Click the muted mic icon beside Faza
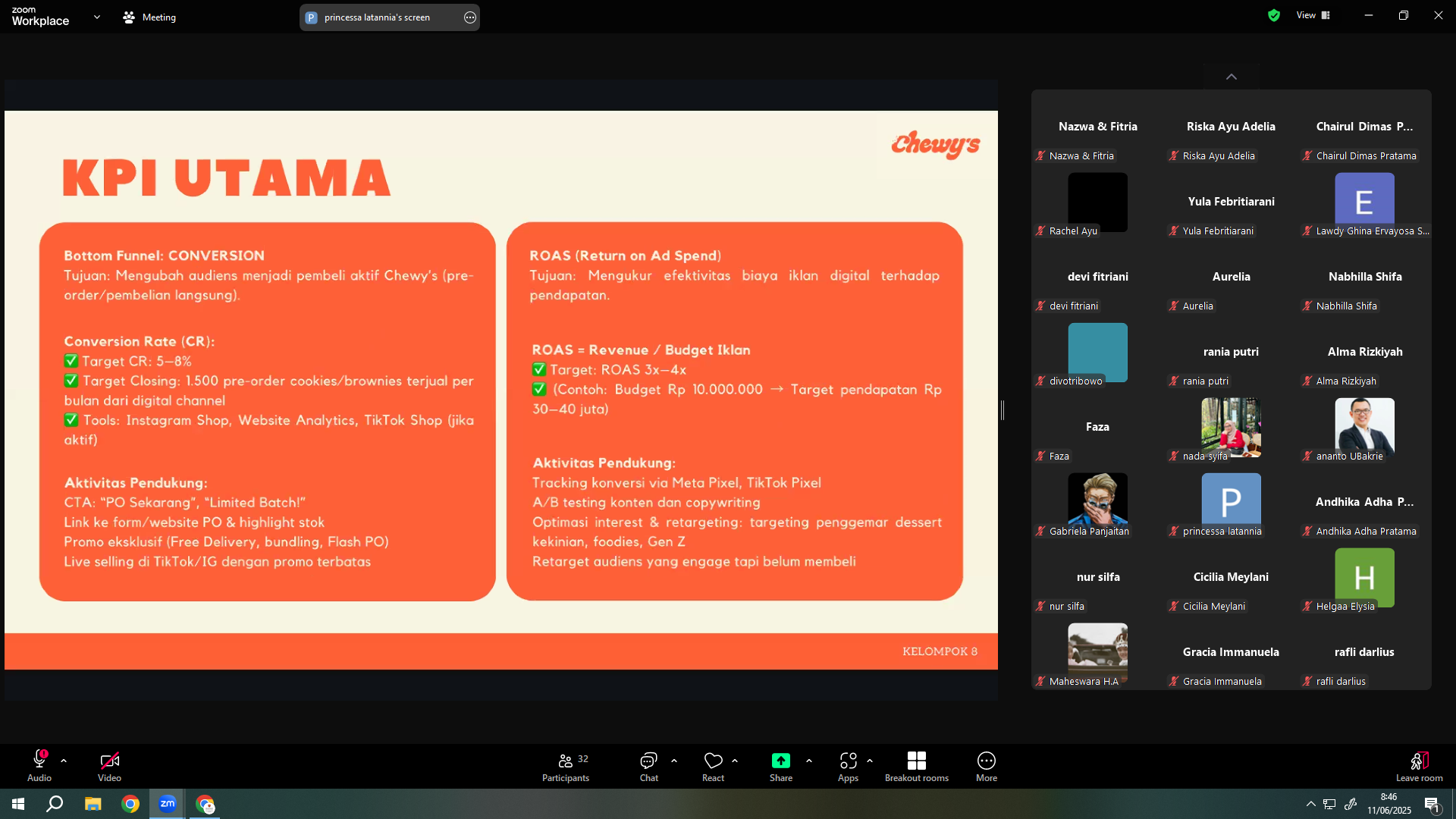The height and width of the screenshot is (819, 1456). [x=1040, y=456]
